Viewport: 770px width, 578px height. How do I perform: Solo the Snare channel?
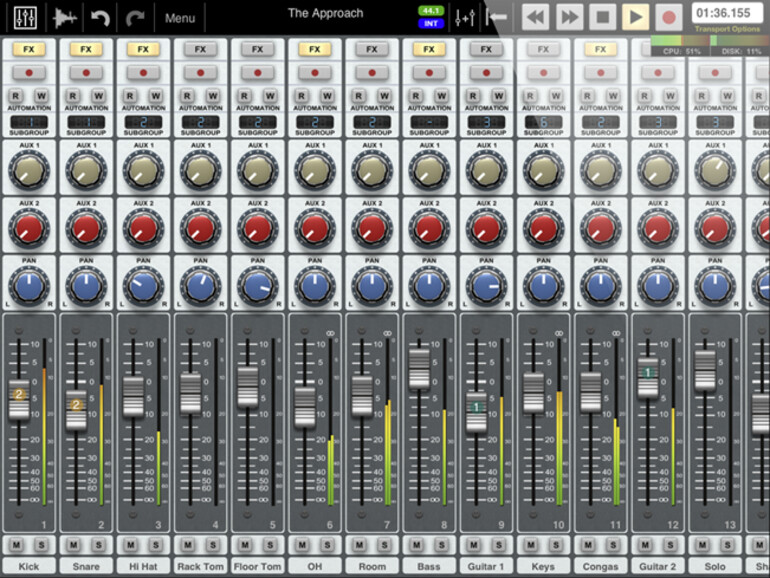pyautogui.click(x=99, y=544)
